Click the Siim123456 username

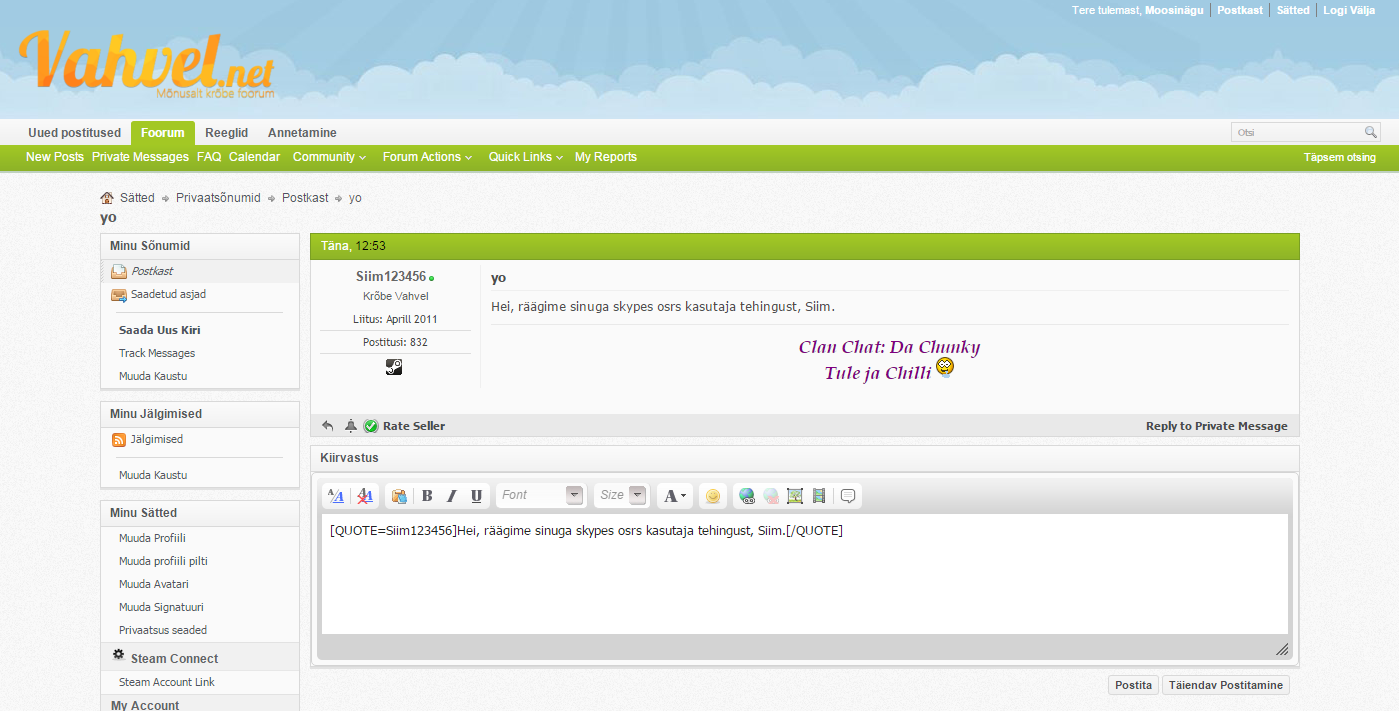391,277
